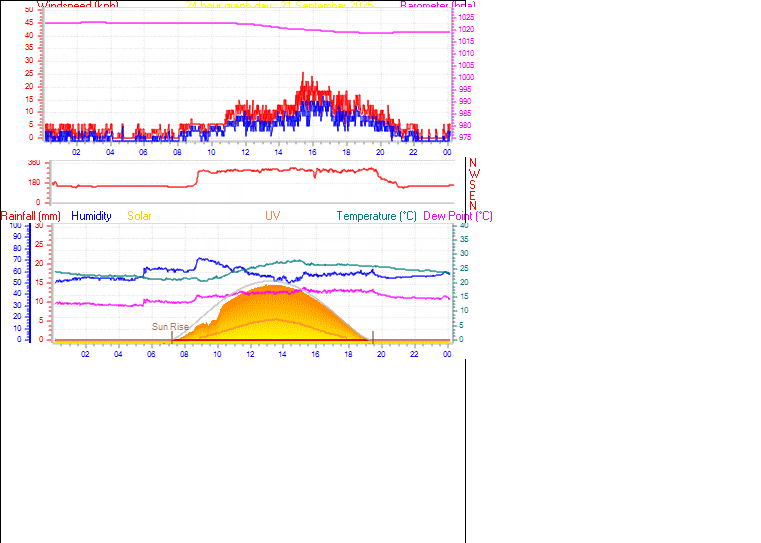Click the S letter on wind direction scale

click(x=473, y=184)
